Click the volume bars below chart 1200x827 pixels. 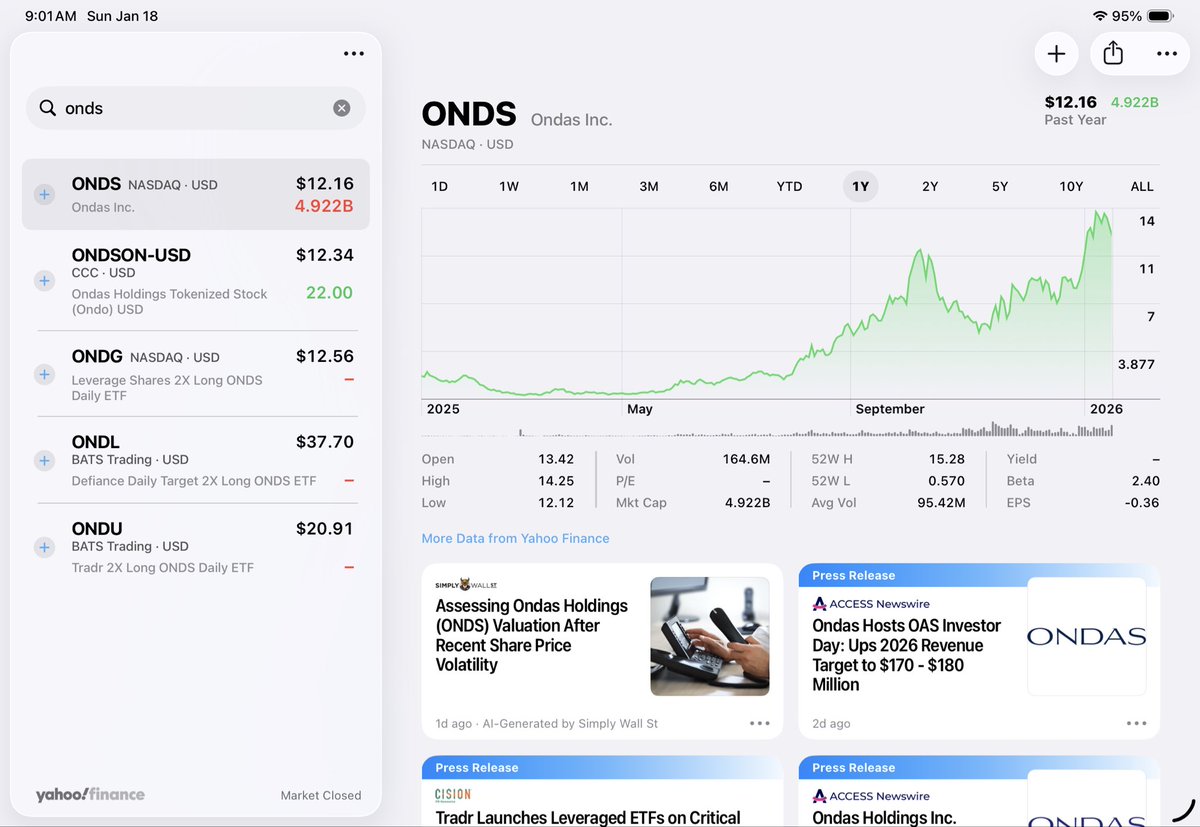point(767,429)
